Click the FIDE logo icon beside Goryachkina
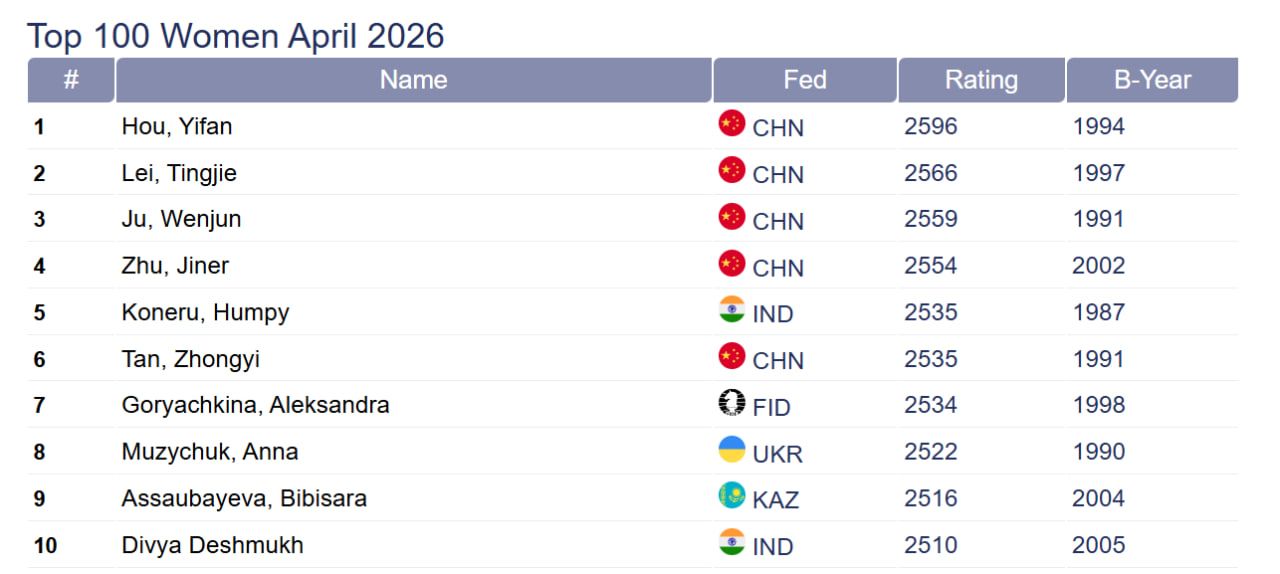Image resolution: width=1280 pixels, height=574 pixels. point(732,403)
